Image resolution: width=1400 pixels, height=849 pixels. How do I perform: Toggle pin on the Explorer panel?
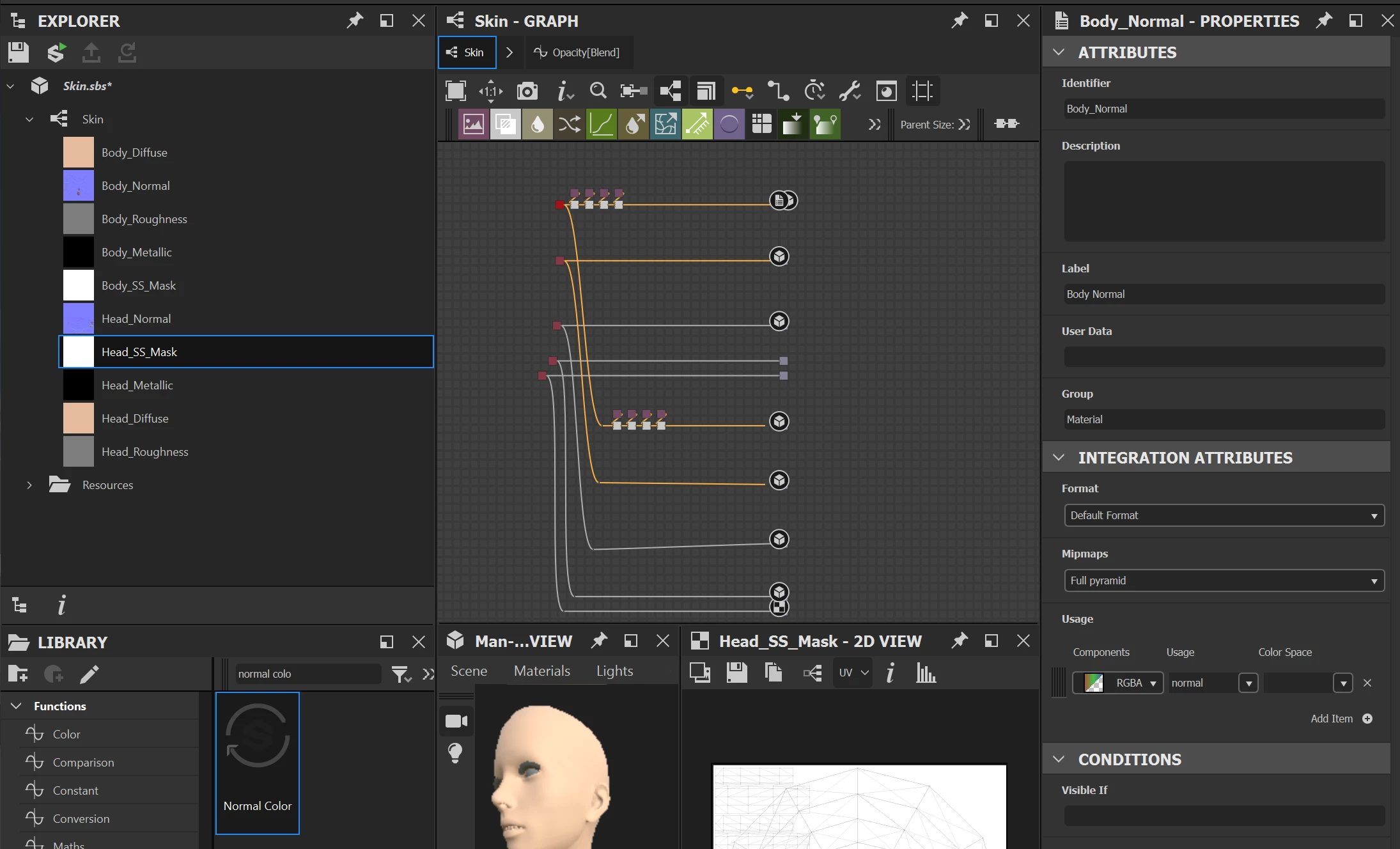click(354, 20)
